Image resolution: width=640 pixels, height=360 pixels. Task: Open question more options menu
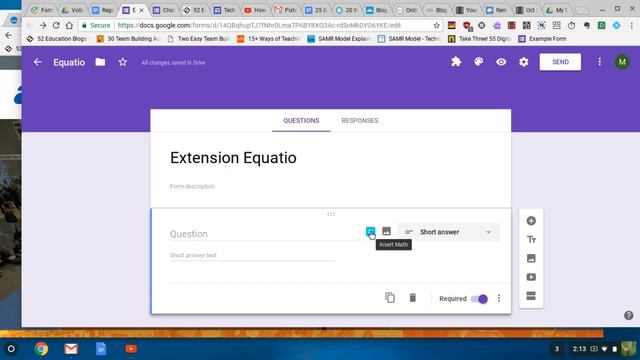pos(499,298)
